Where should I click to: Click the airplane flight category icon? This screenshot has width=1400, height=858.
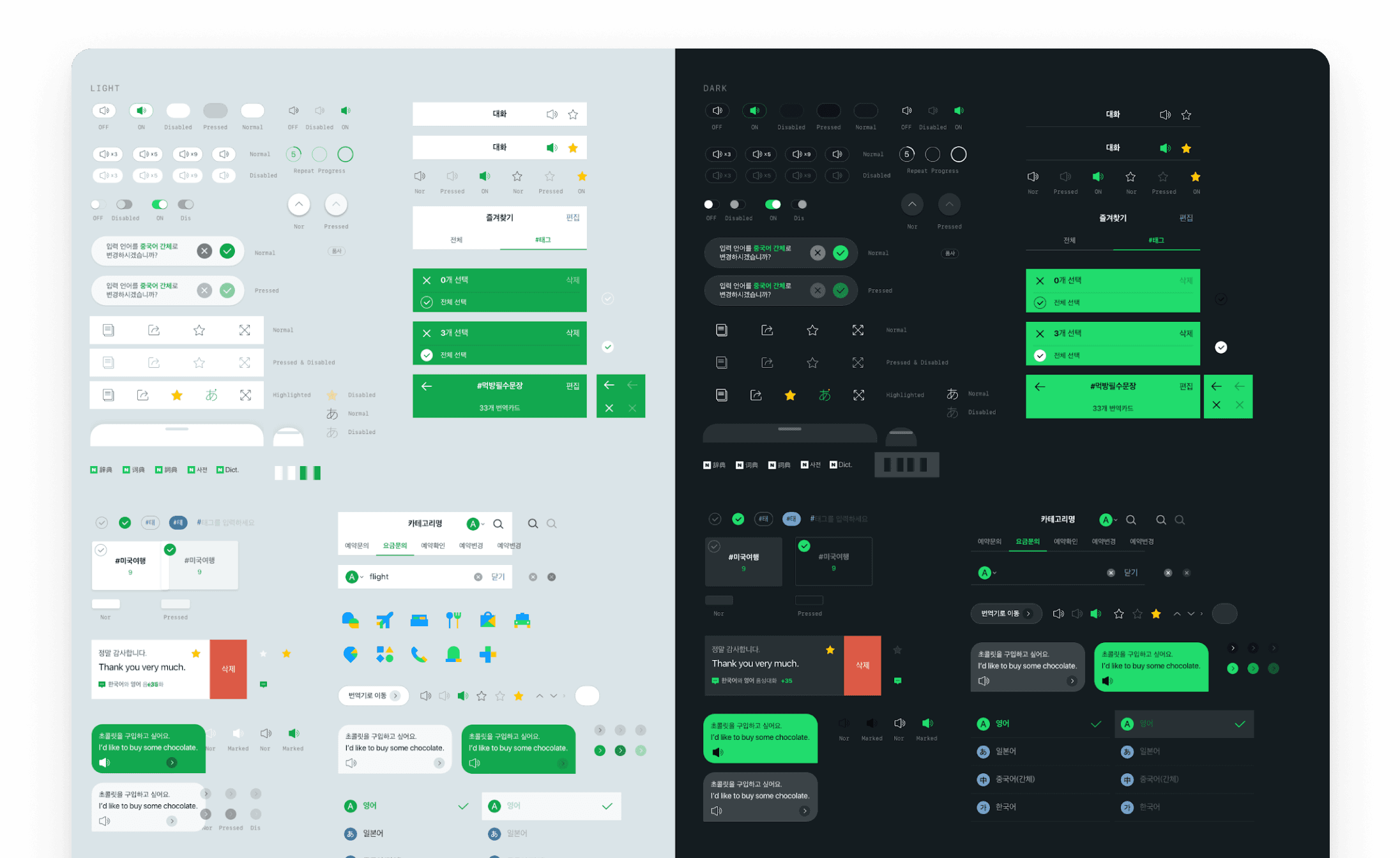384,620
